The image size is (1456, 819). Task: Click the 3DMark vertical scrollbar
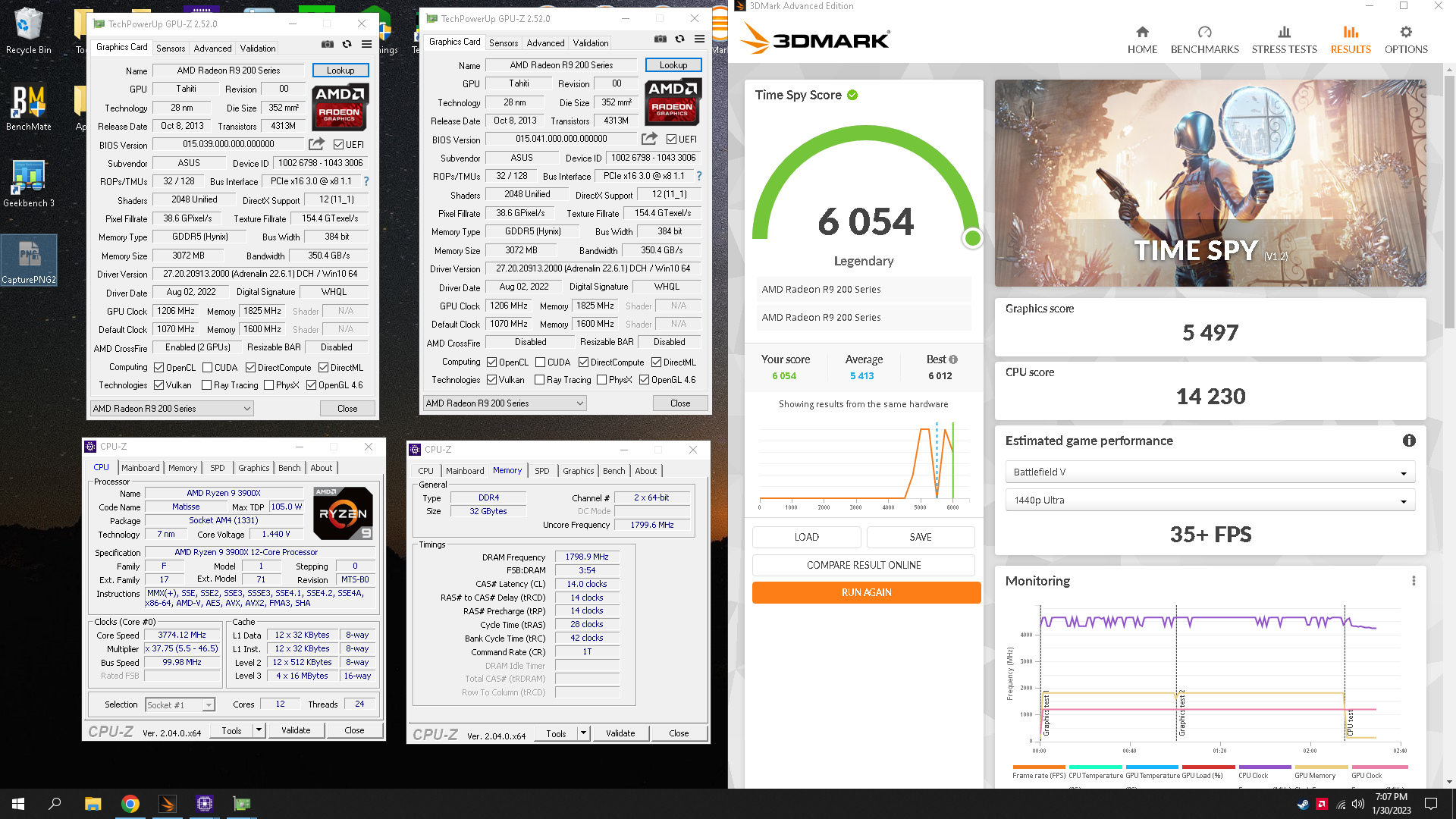tap(1449, 201)
